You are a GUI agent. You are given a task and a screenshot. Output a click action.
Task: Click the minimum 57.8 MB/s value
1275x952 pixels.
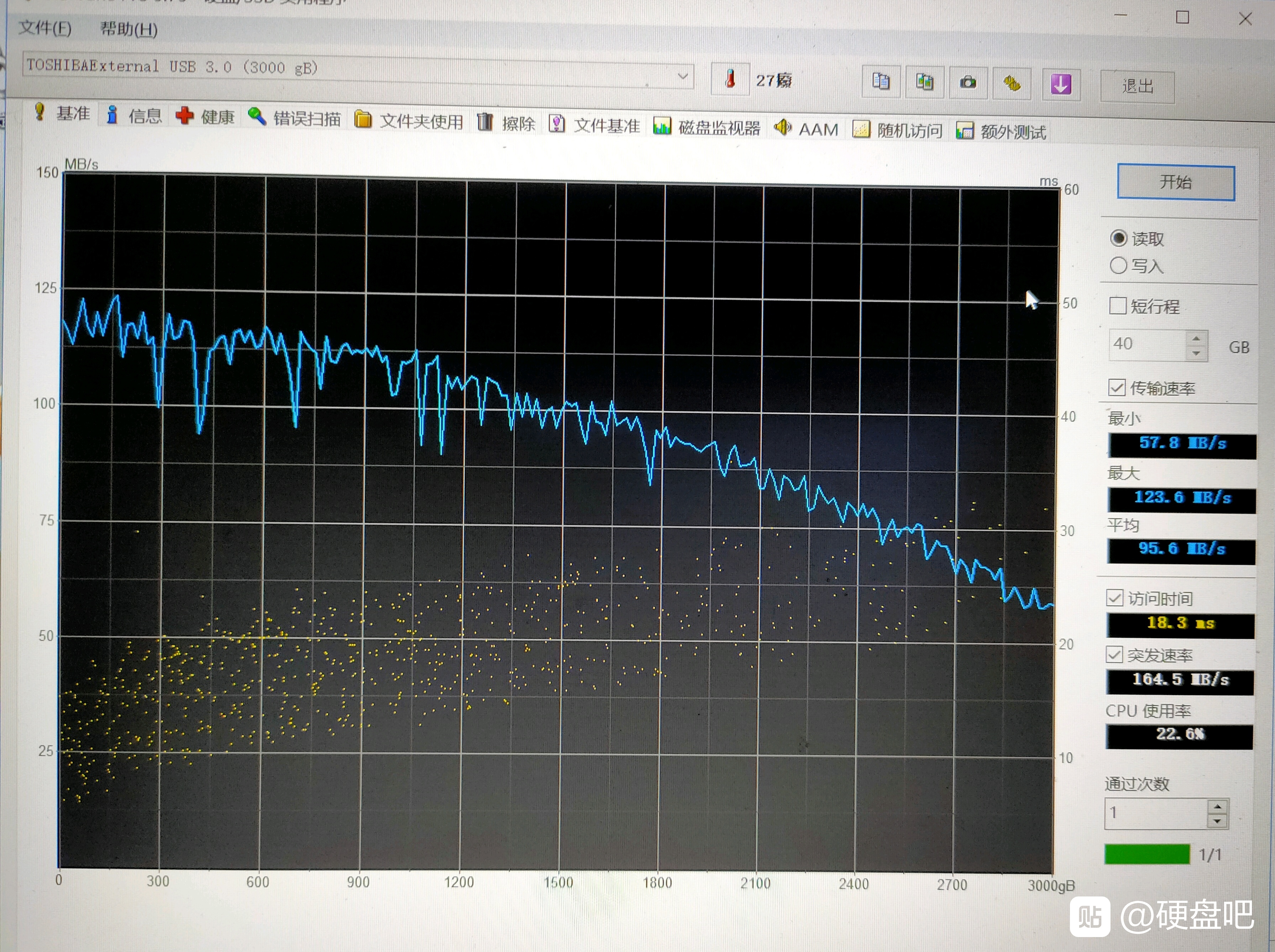pyautogui.click(x=1182, y=445)
